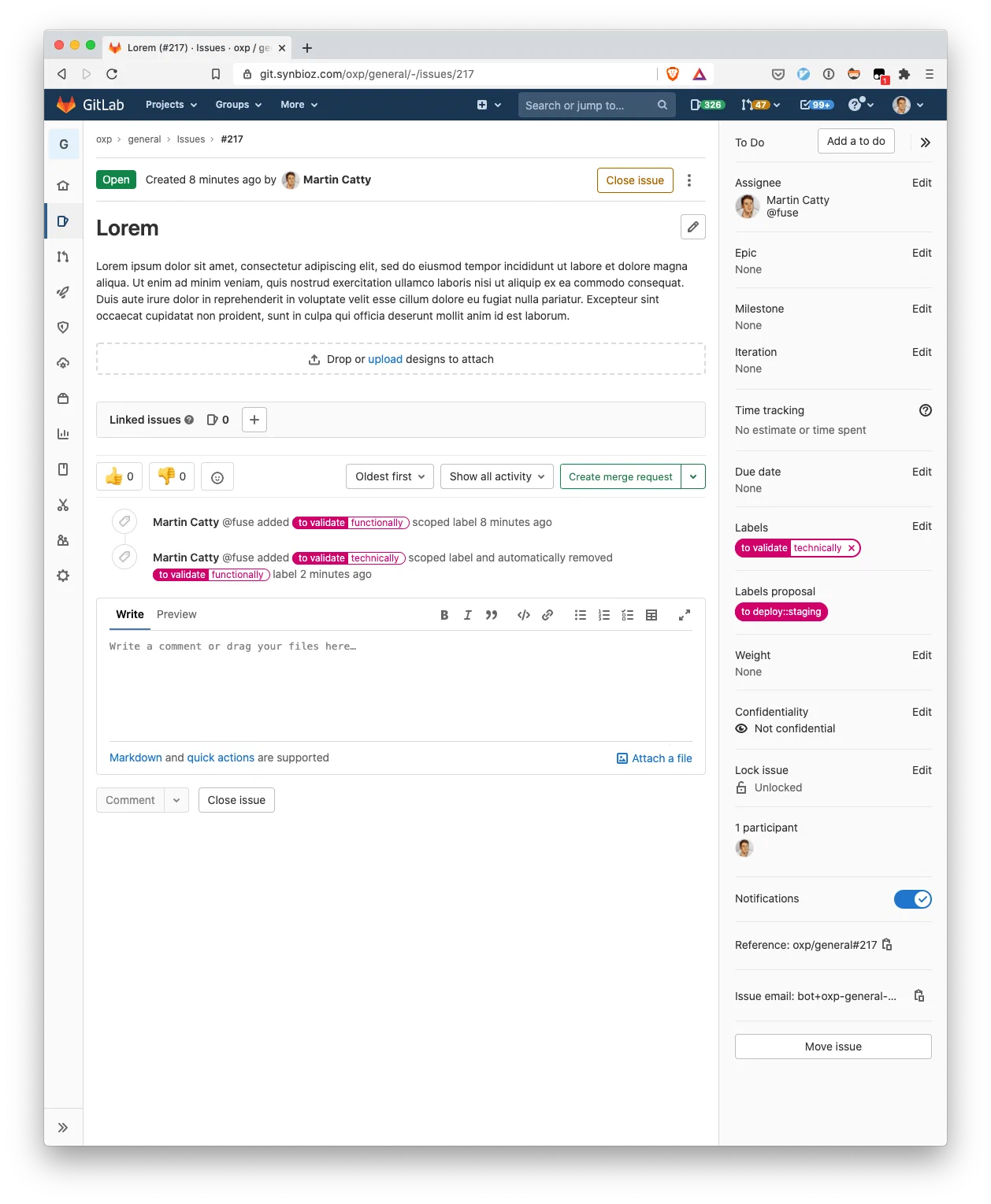This screenshot has height=1204, width=991.
Task: Open the project overview home icon in sidebar
Action: tap(63, 186)
